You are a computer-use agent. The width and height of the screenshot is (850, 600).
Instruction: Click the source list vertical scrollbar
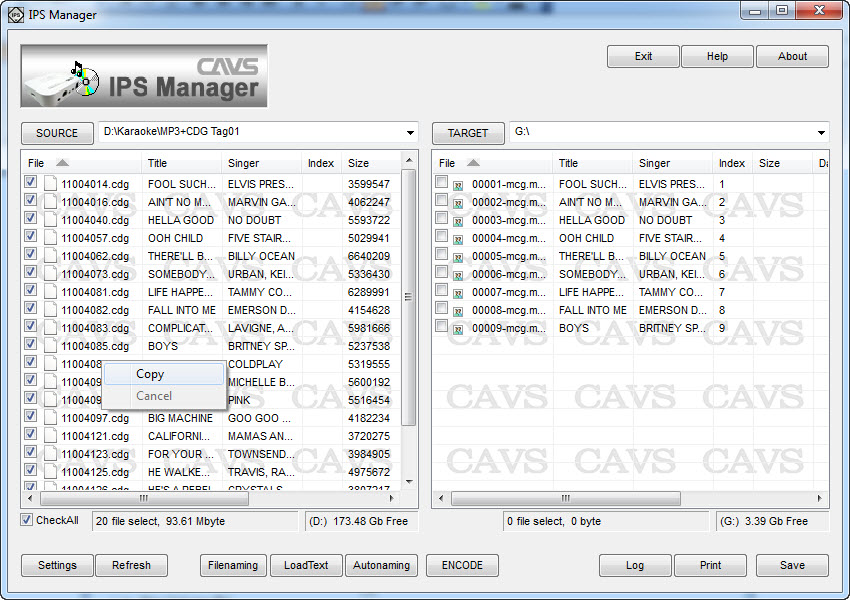click(409, 296)
